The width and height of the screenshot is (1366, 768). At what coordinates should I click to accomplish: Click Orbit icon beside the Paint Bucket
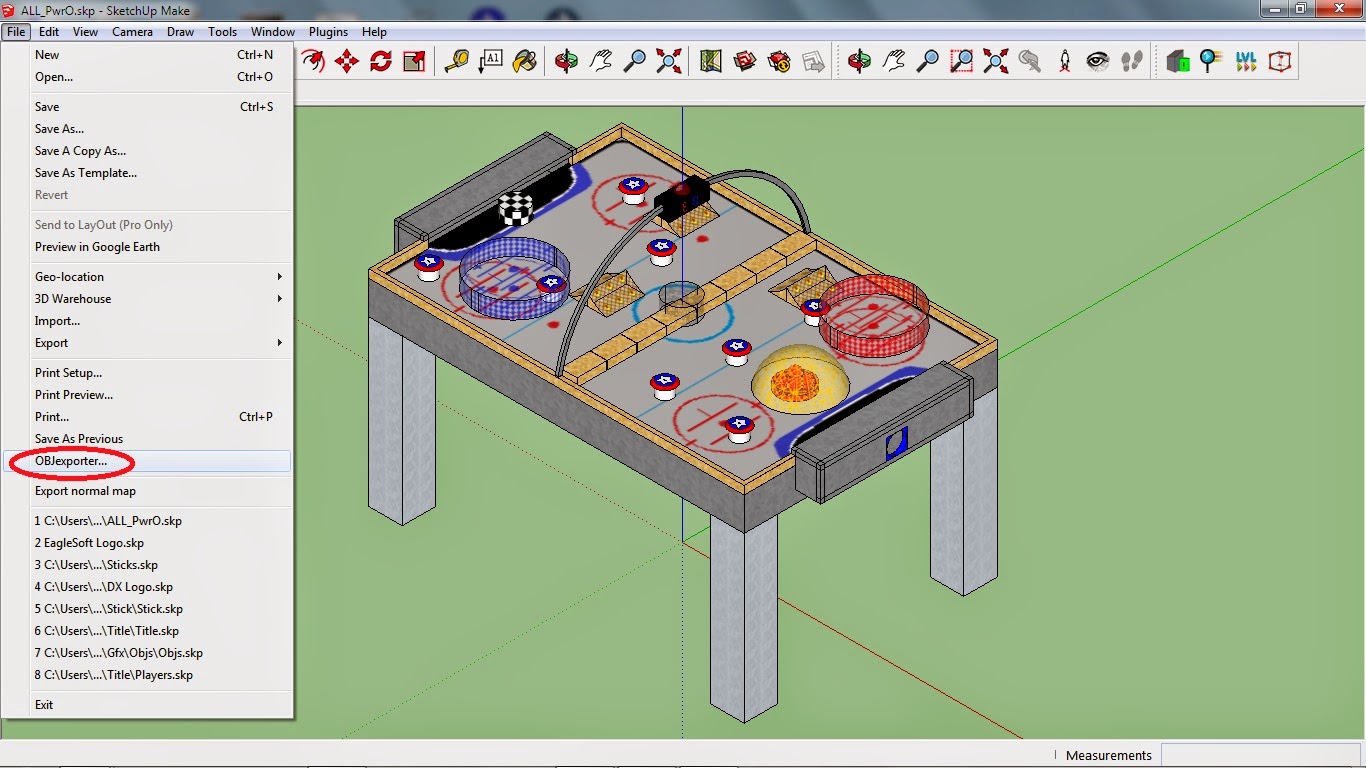567,61
